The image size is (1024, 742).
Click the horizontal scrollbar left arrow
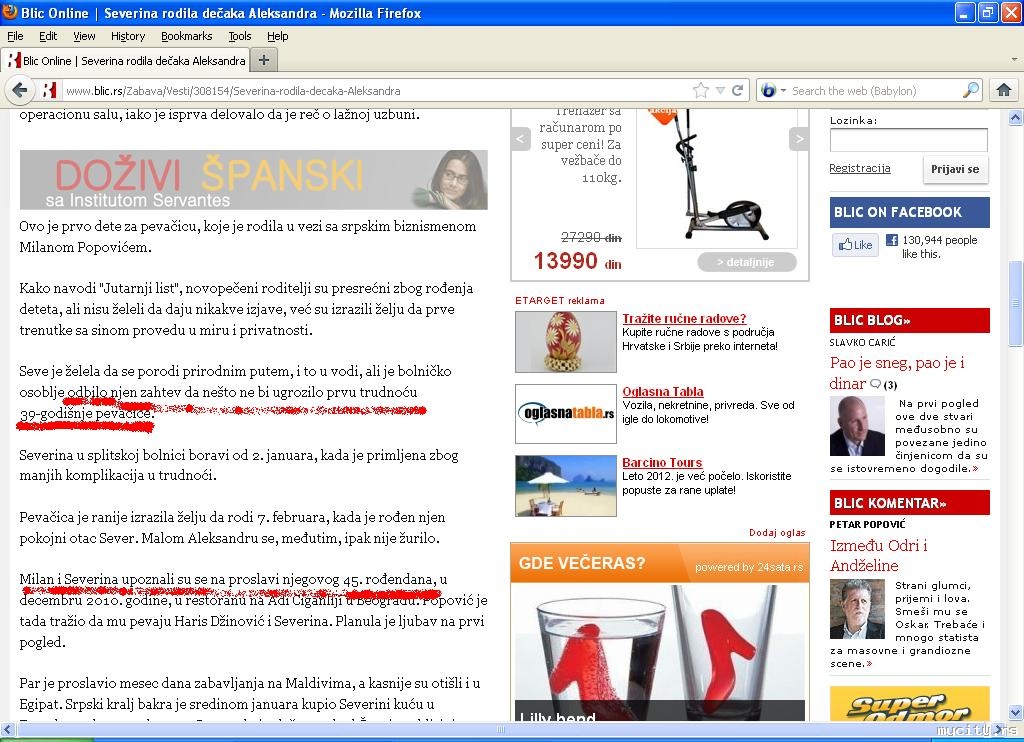[x=7, y=729]
